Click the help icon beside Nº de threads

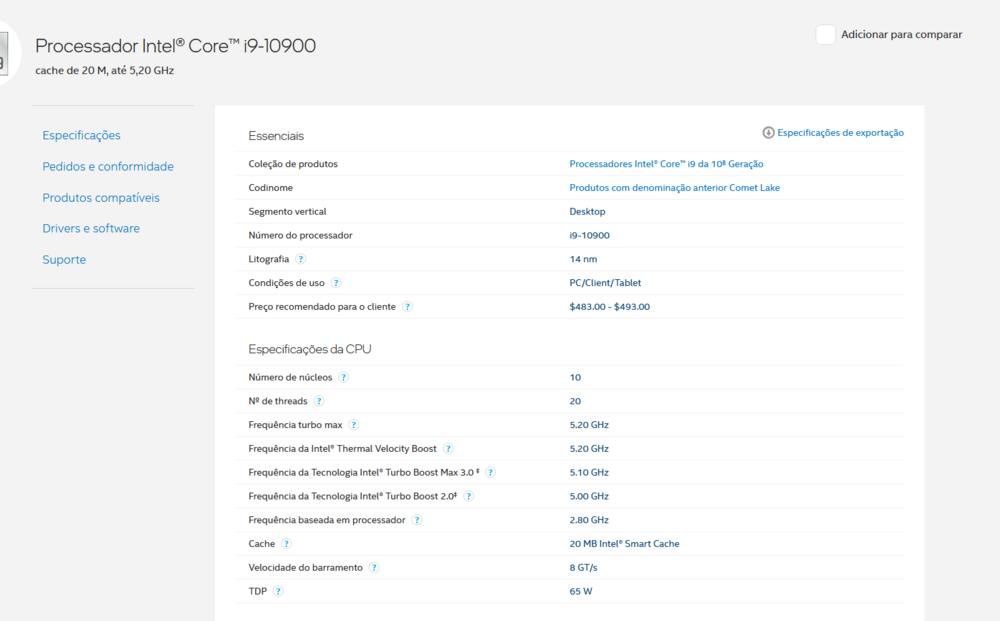click(319, 401)
